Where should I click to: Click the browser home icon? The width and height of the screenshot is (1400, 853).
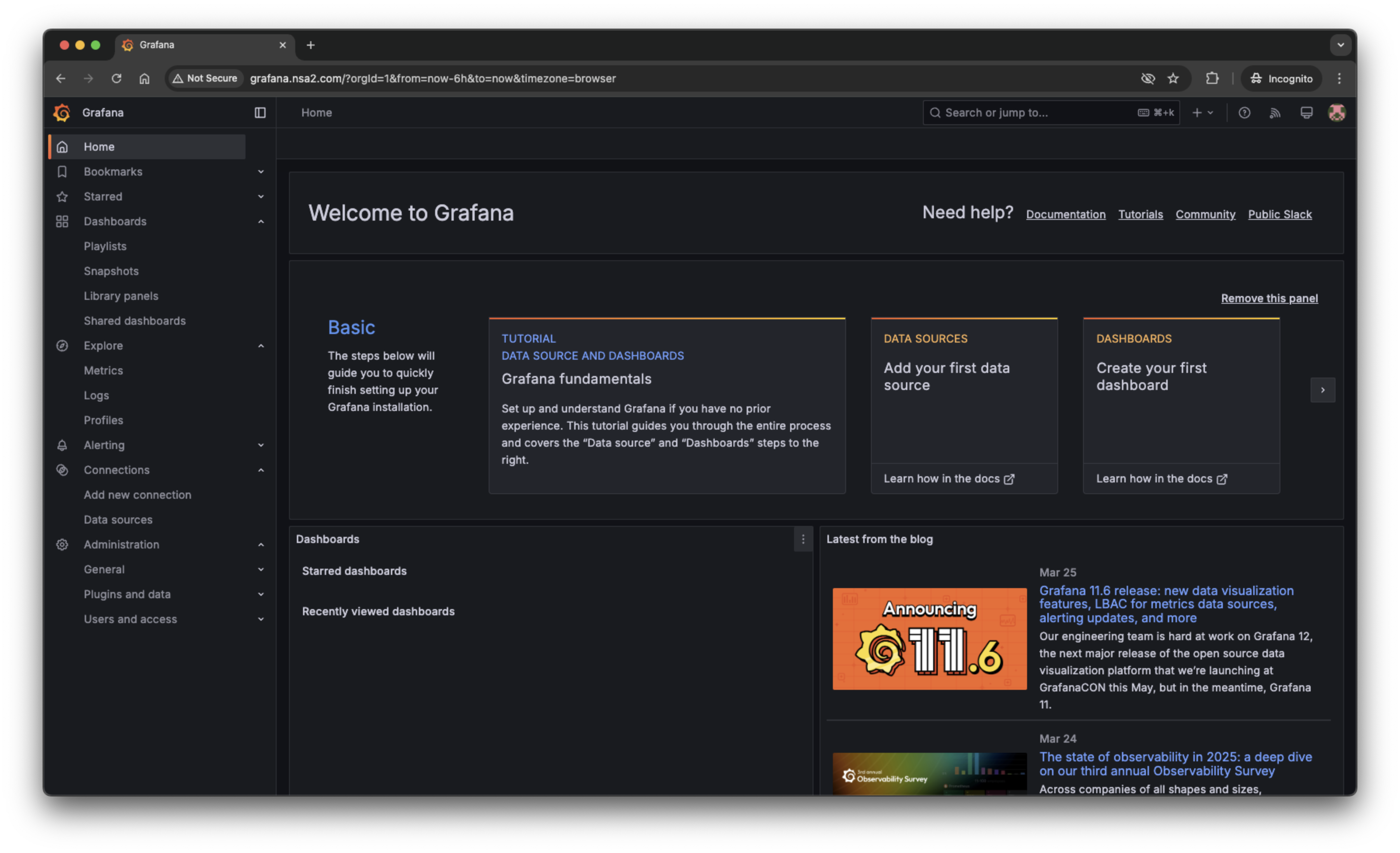145,78
